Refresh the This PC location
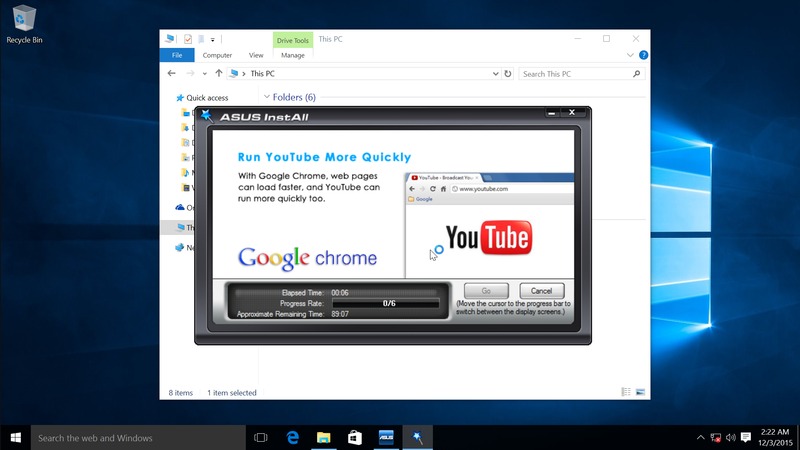 coord(508,74)
